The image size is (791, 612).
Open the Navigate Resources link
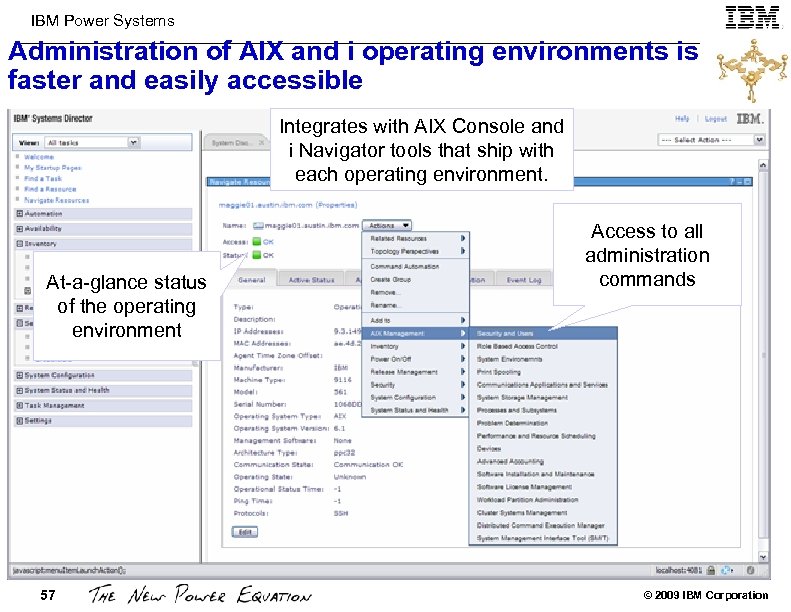[x=56, y=200]
